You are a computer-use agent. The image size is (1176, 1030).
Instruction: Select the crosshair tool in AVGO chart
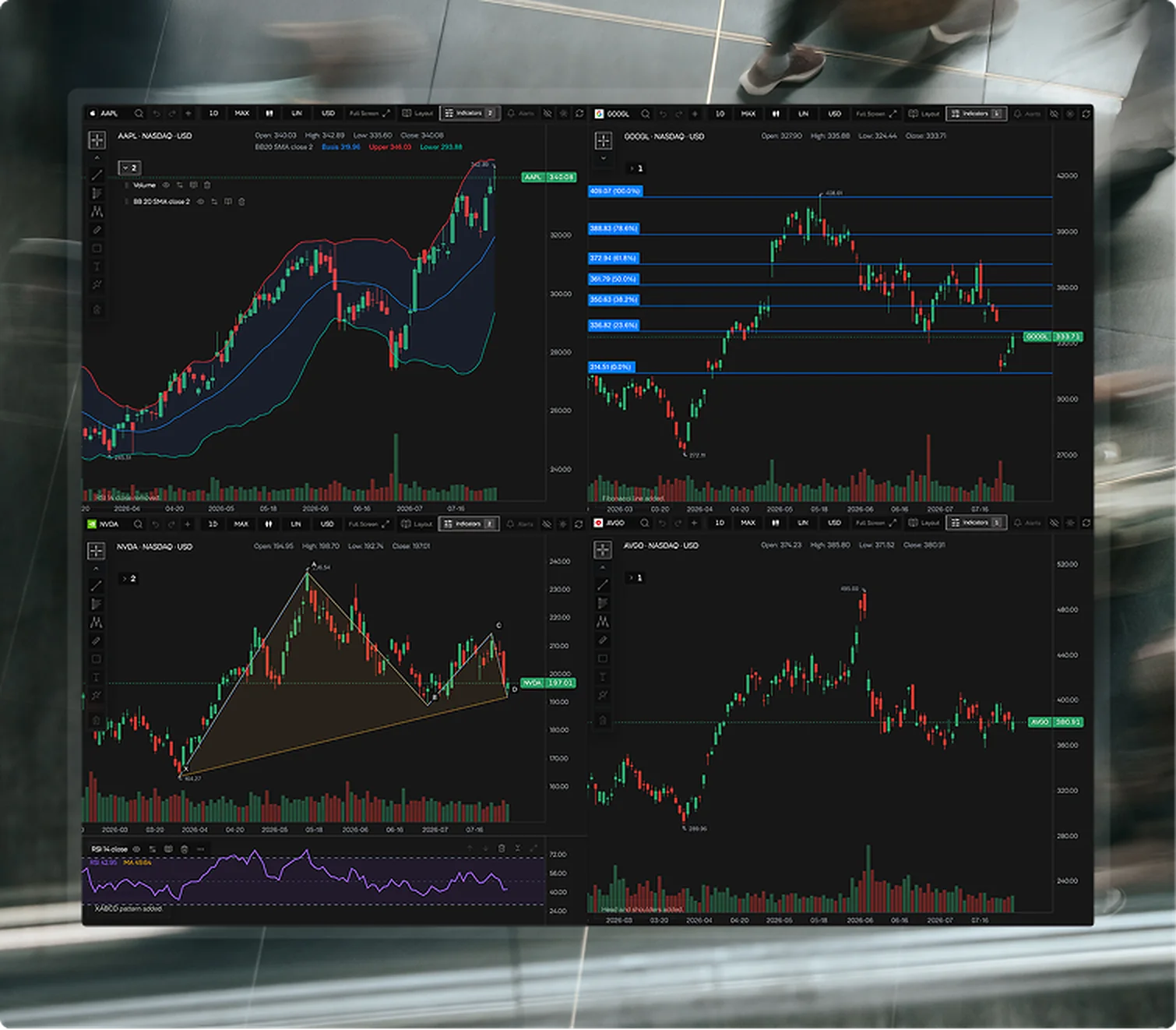603,550
